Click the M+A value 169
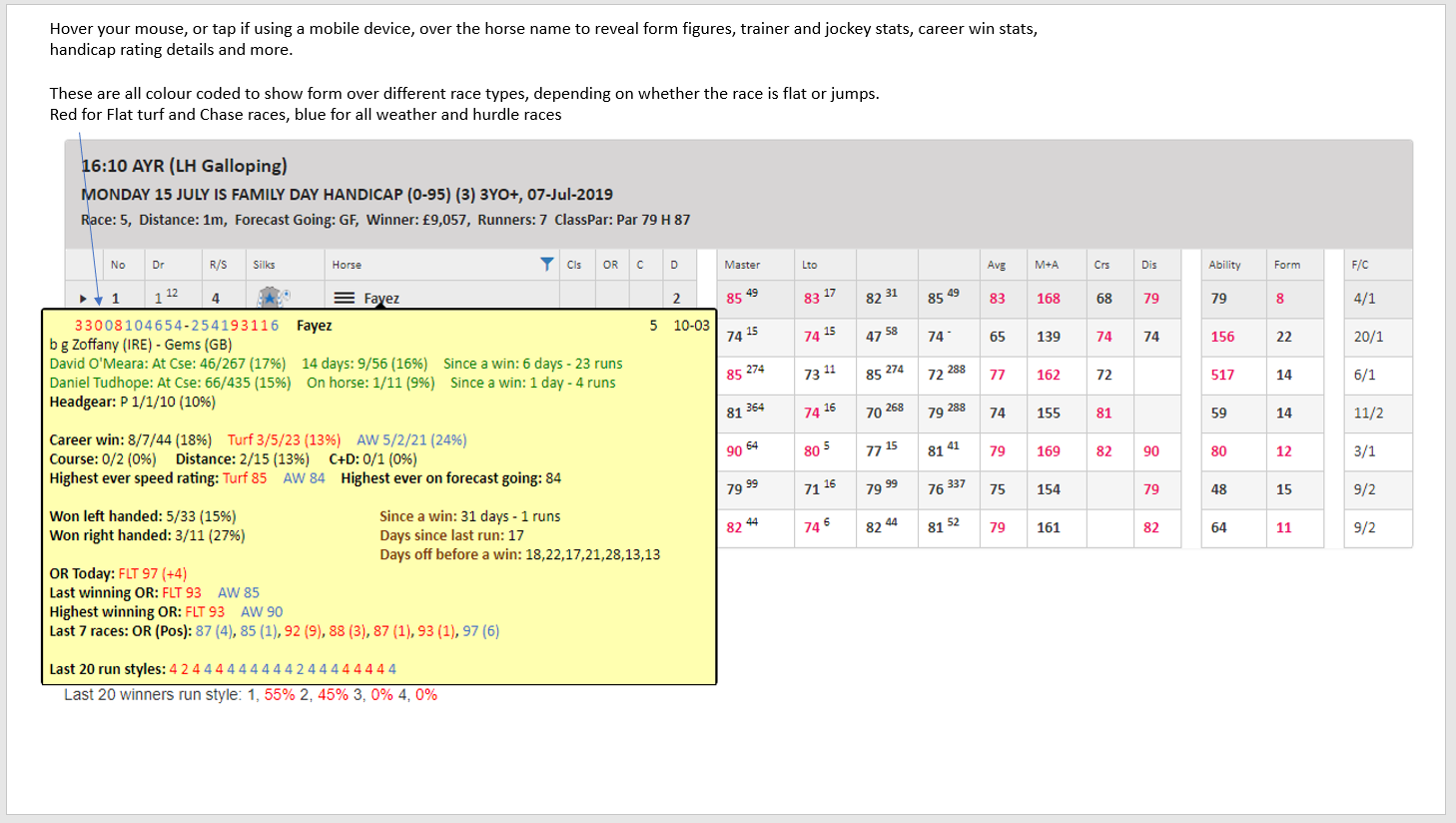 tap(1049, 450)
